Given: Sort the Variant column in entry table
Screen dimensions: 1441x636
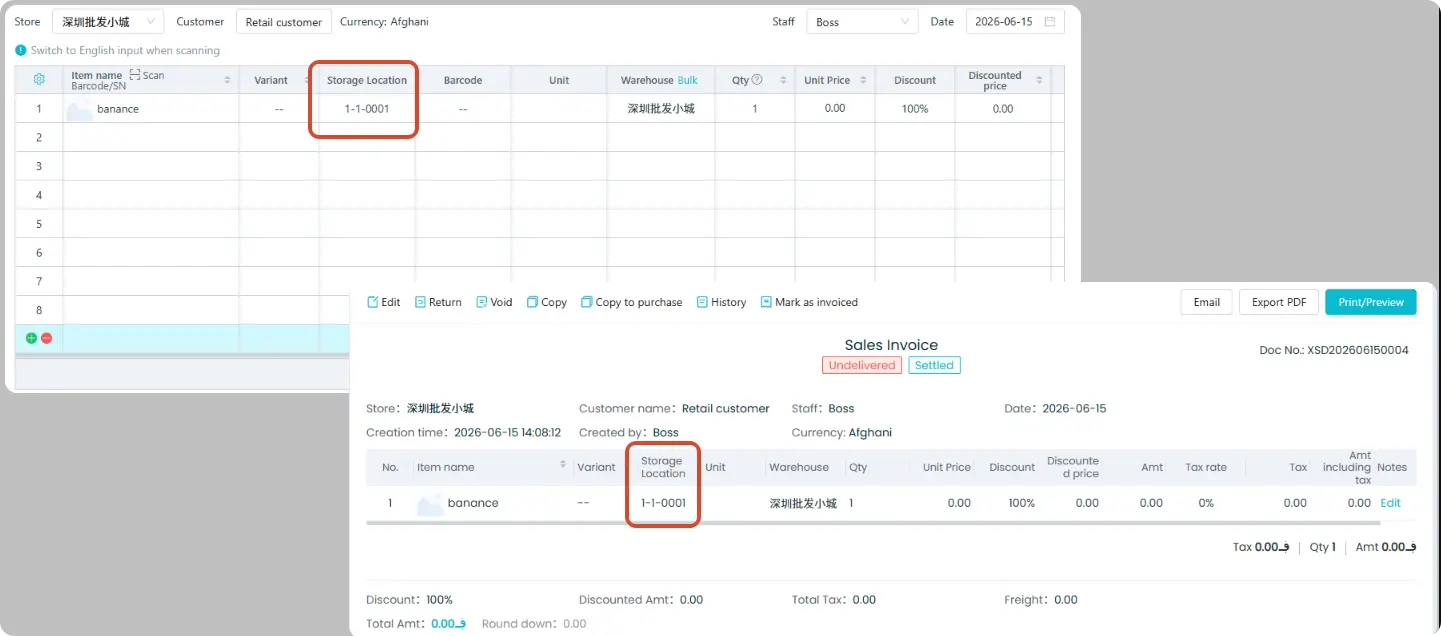Looking at the screenshot, I should point(308,80).
